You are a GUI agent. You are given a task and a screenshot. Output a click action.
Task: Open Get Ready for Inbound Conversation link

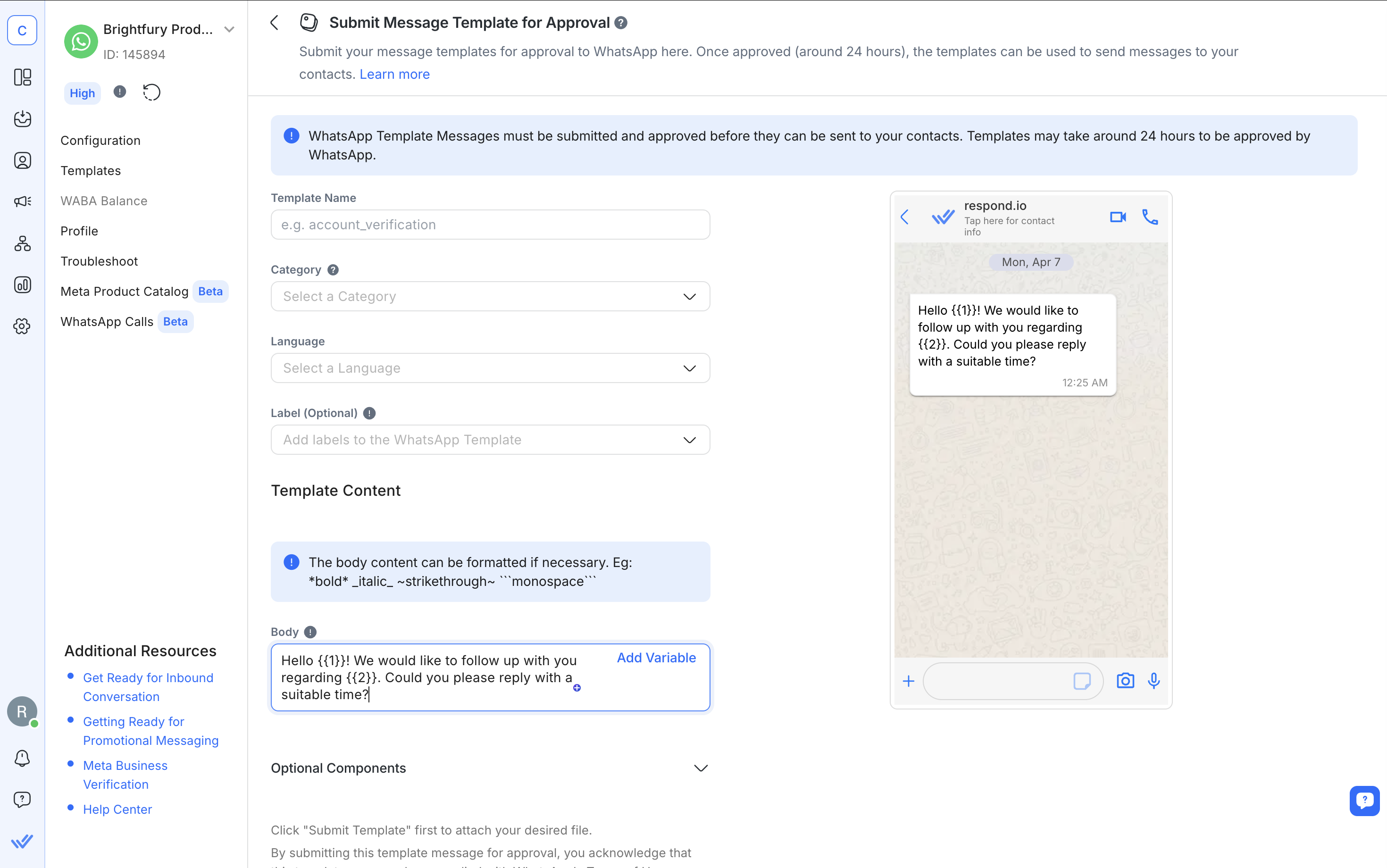tap(148, 687)
